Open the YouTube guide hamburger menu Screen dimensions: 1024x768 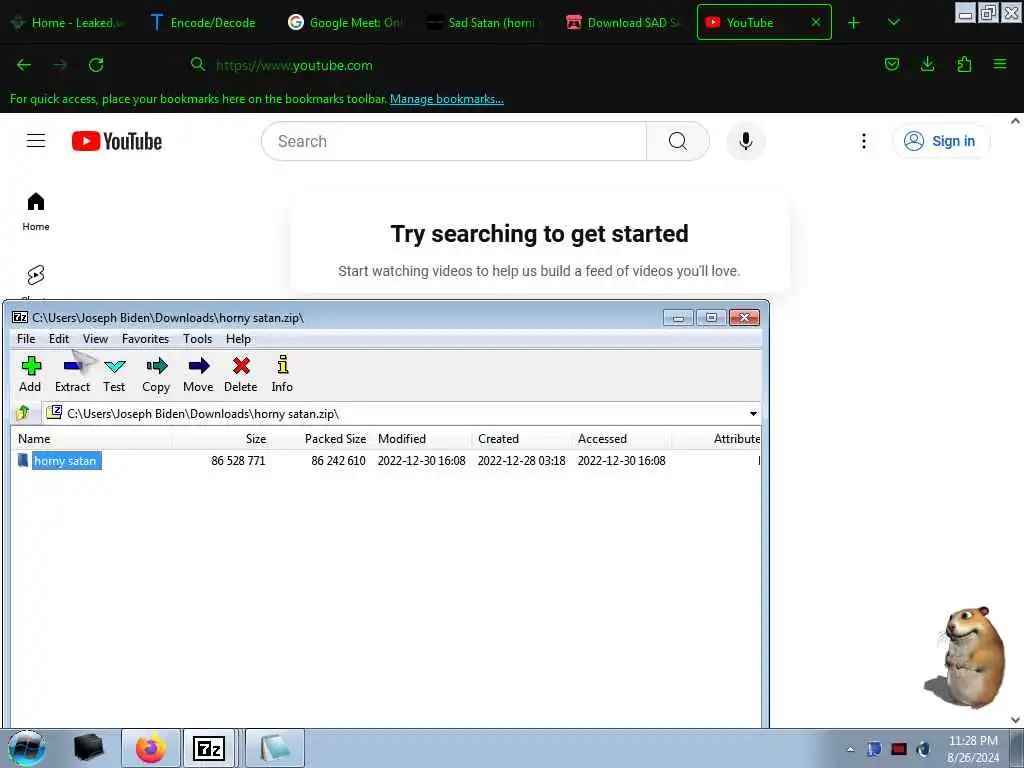tap(36, 141)
